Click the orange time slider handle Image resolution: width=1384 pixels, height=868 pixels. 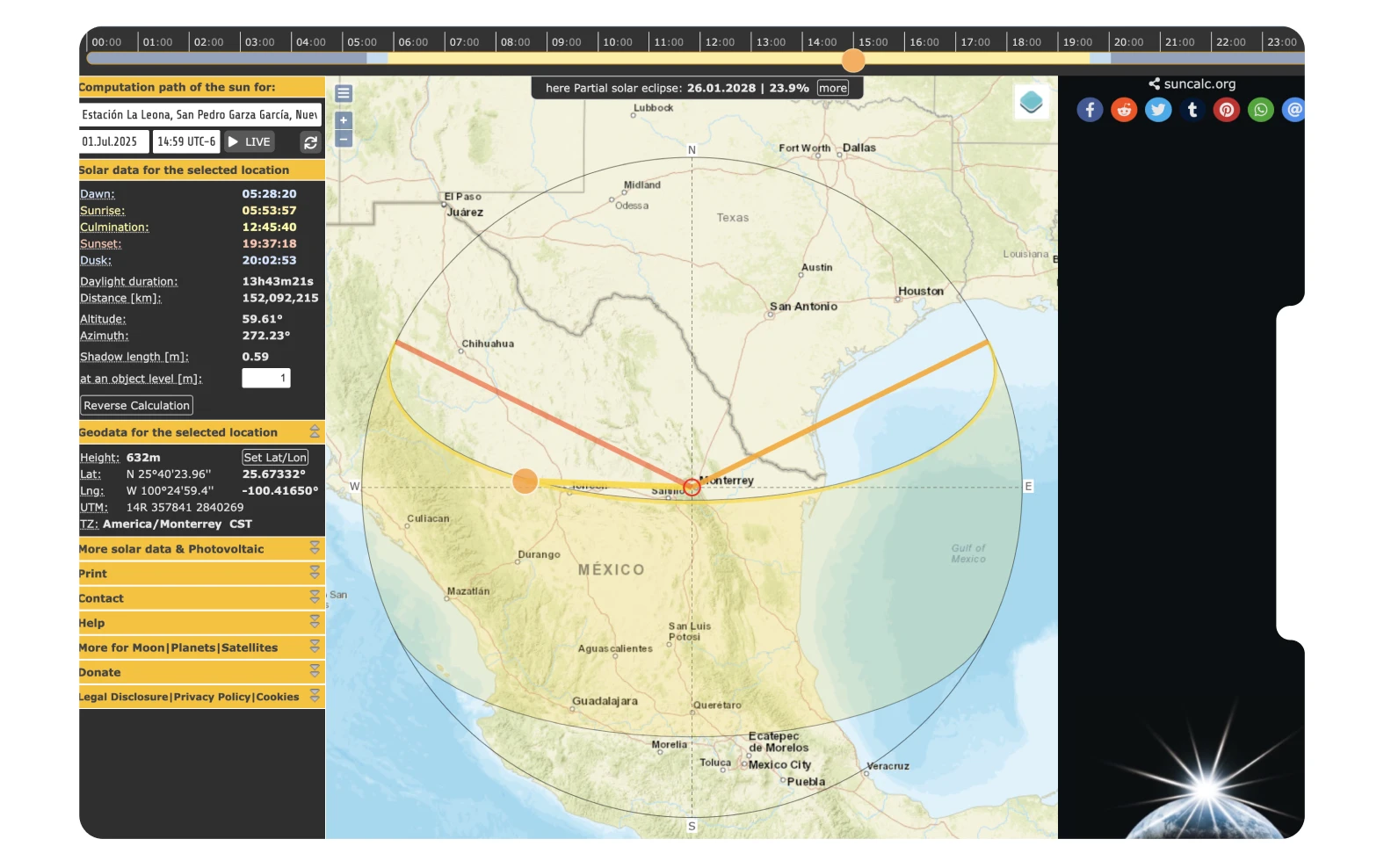tap(853, 60)
